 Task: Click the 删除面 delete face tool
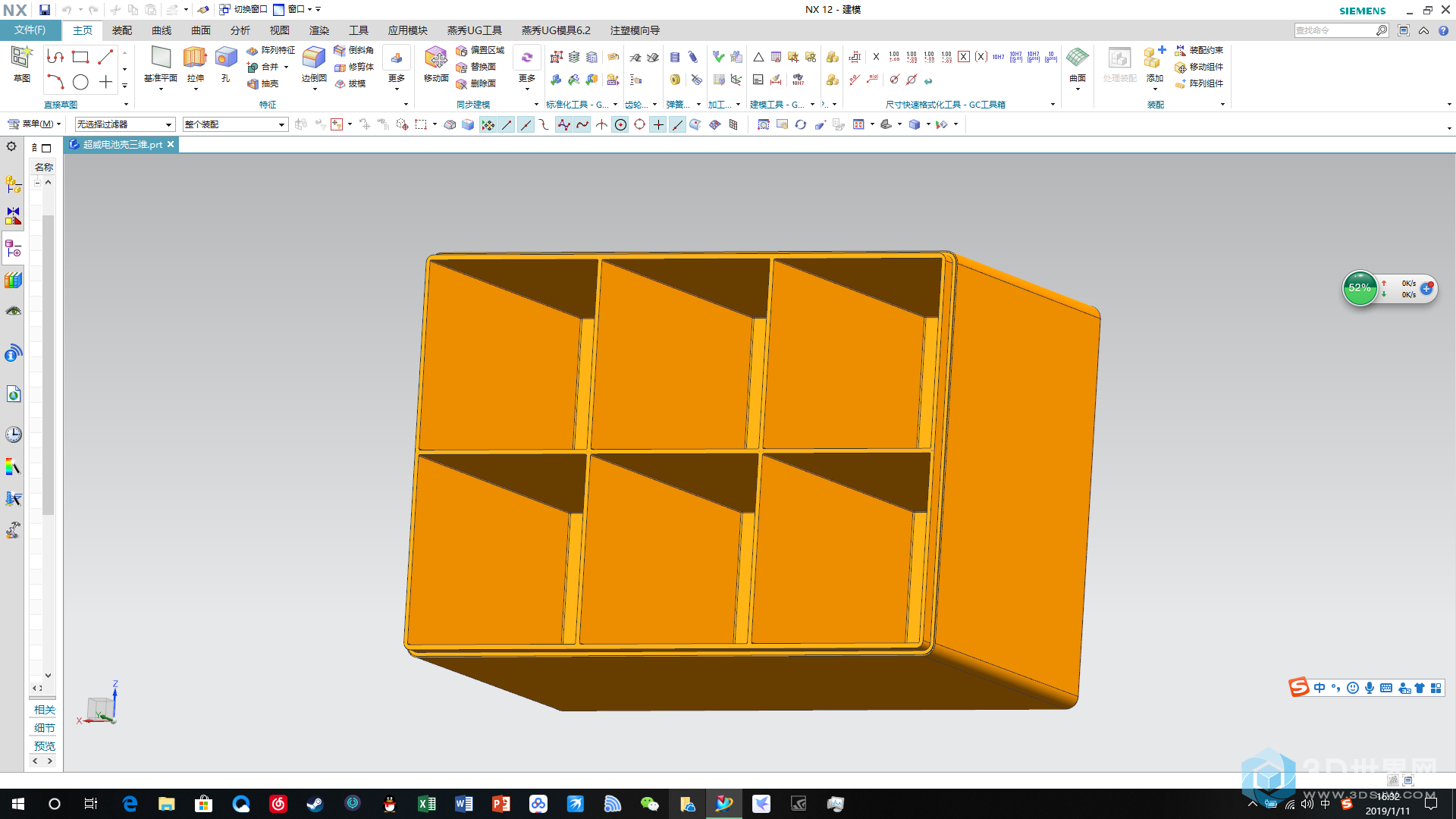[x=476, y=83]
